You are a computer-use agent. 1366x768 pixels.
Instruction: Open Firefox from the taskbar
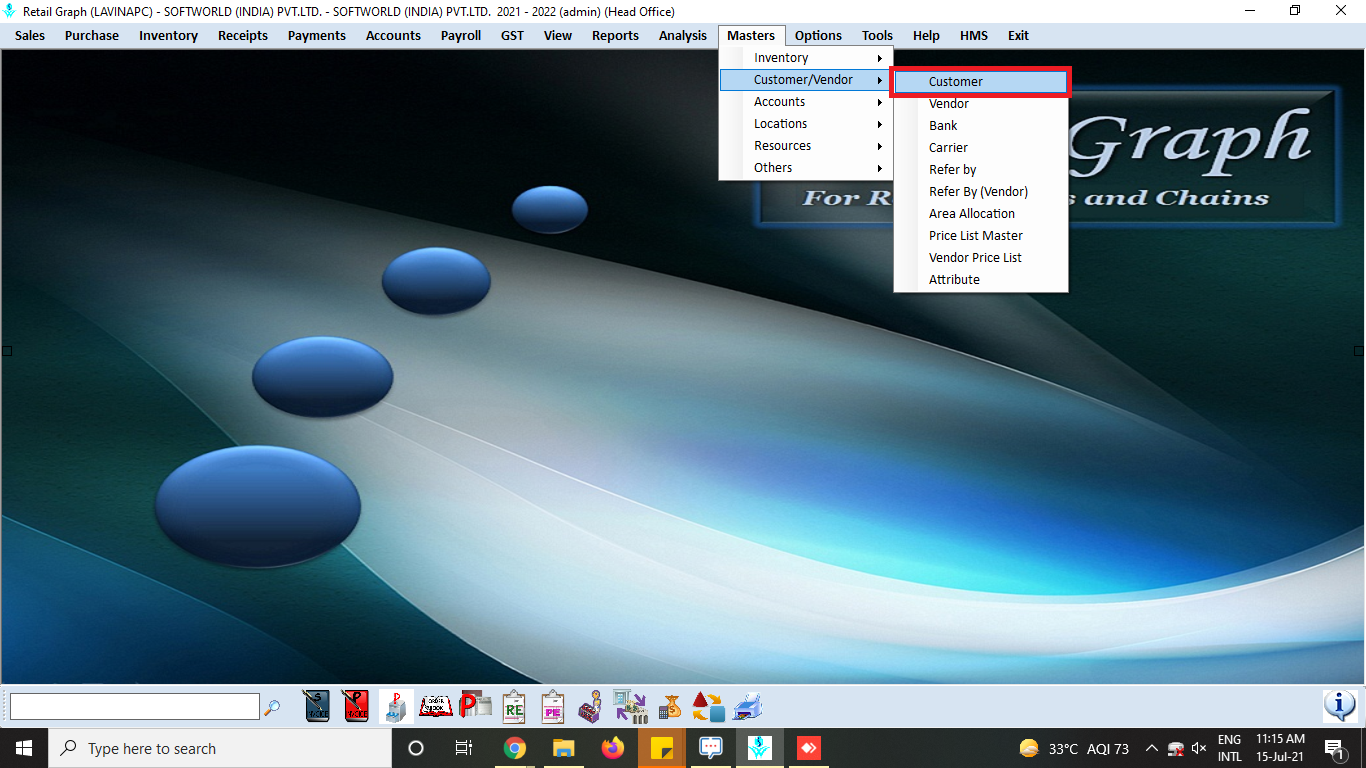coord(612,748)
